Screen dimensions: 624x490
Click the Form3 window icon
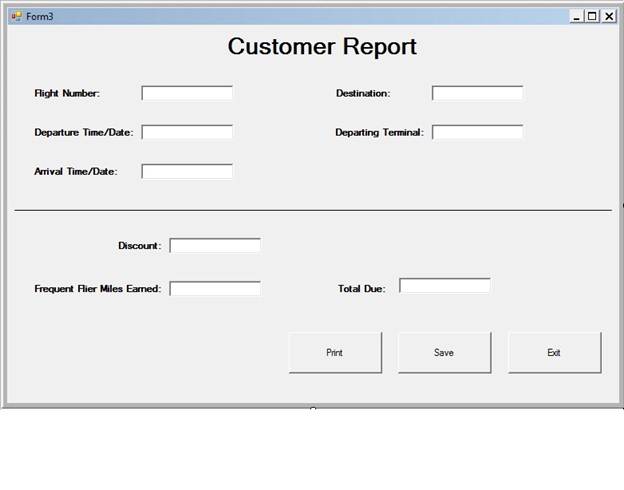pyautogui.click(x=16, y=16)
